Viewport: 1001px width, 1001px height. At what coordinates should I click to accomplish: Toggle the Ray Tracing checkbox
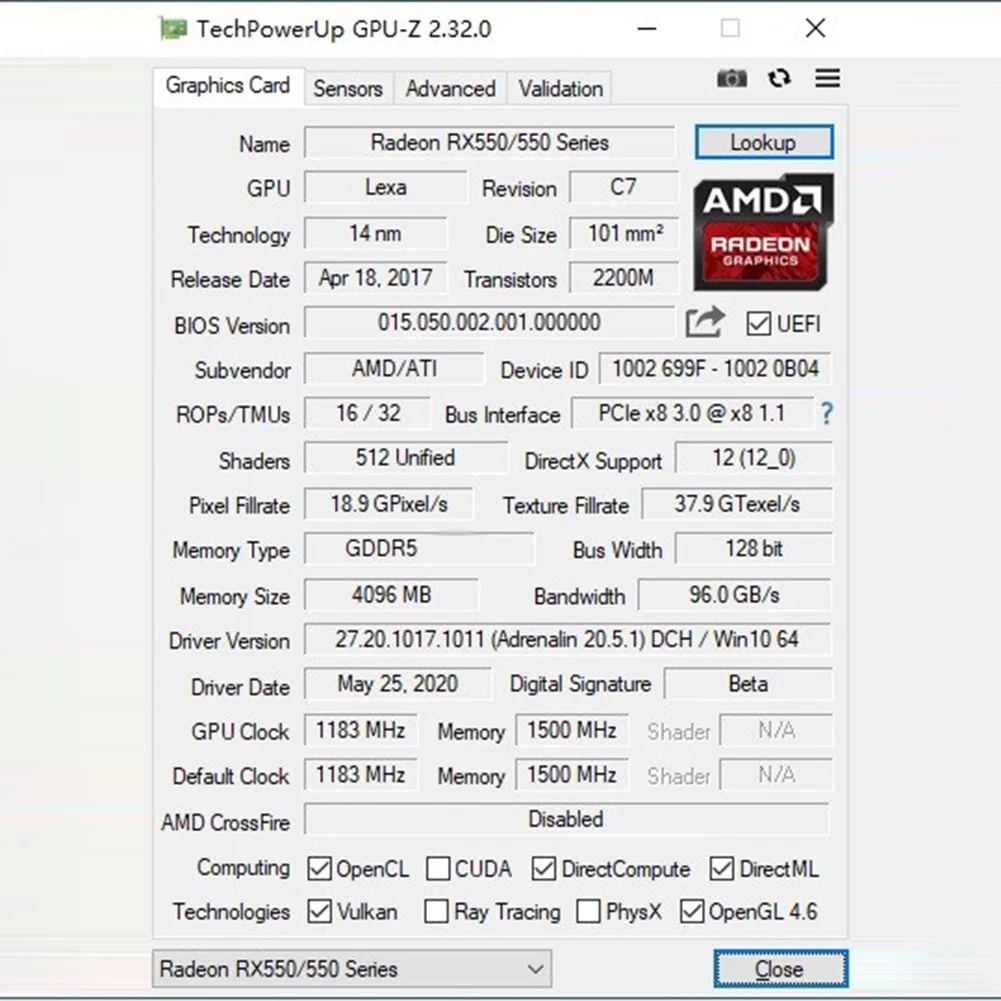pyautogui.click(x=436, y=912)
